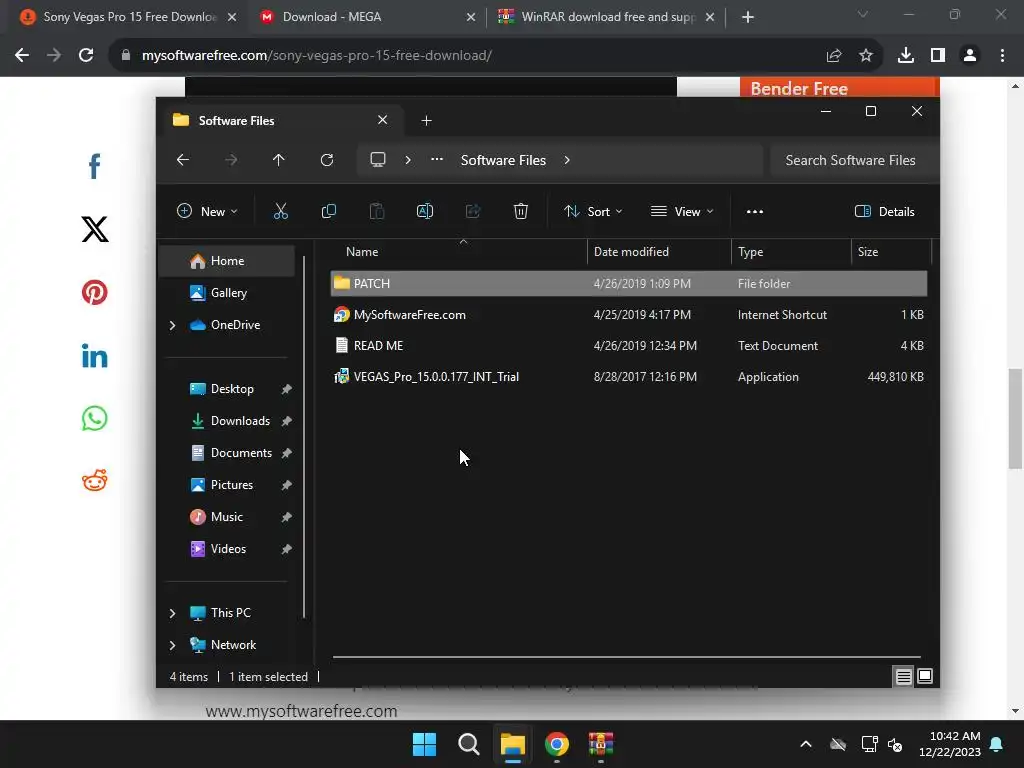1024x768 pixels.
Task: Click the Share icon in File Explorer toolbar
Action: [x=473, y=211]
